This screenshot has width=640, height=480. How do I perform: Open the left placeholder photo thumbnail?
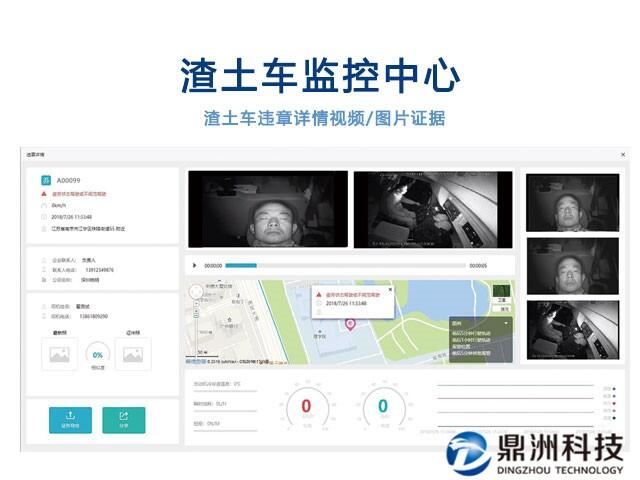coord(61,354)
